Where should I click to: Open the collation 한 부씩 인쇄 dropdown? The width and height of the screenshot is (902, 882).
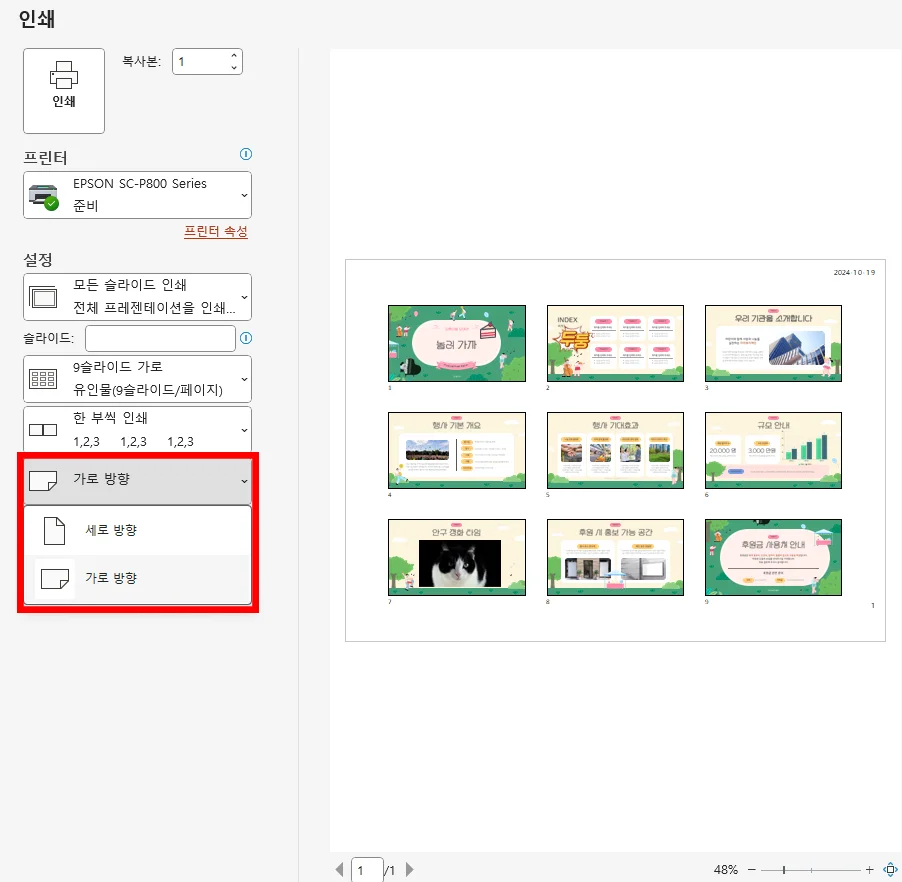[243, 429]
